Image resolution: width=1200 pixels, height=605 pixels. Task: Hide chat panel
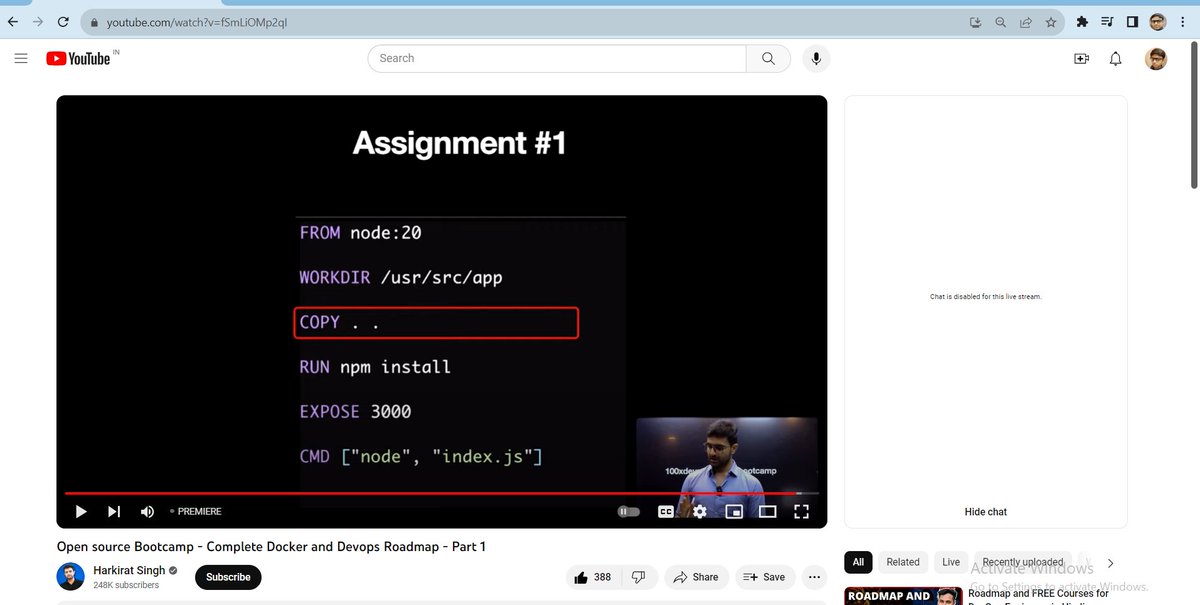click(985, 512)
